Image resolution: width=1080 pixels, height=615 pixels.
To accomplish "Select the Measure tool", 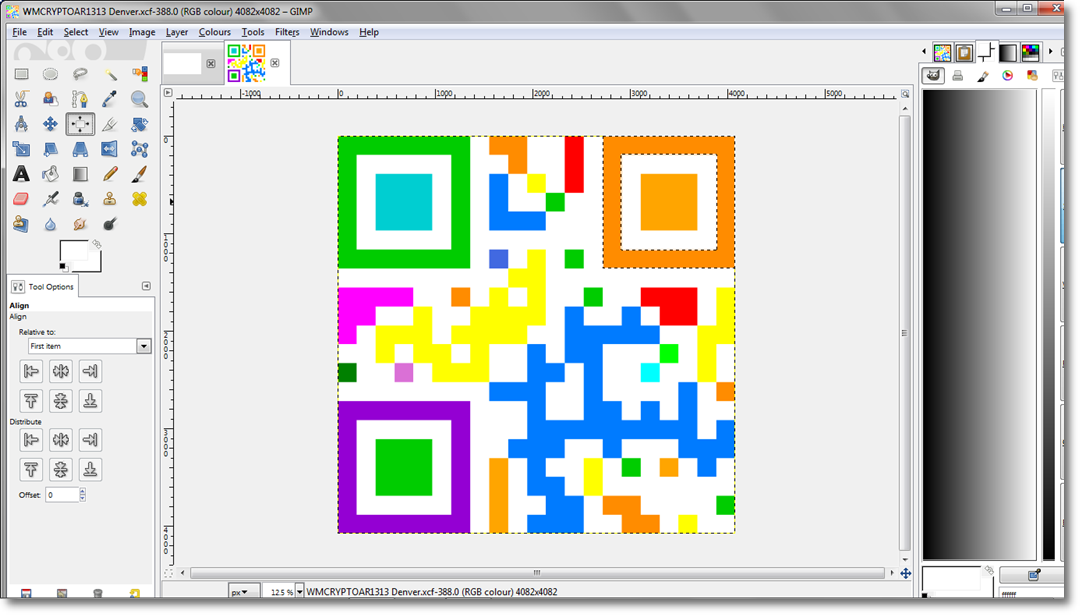I will coord(21,124).
